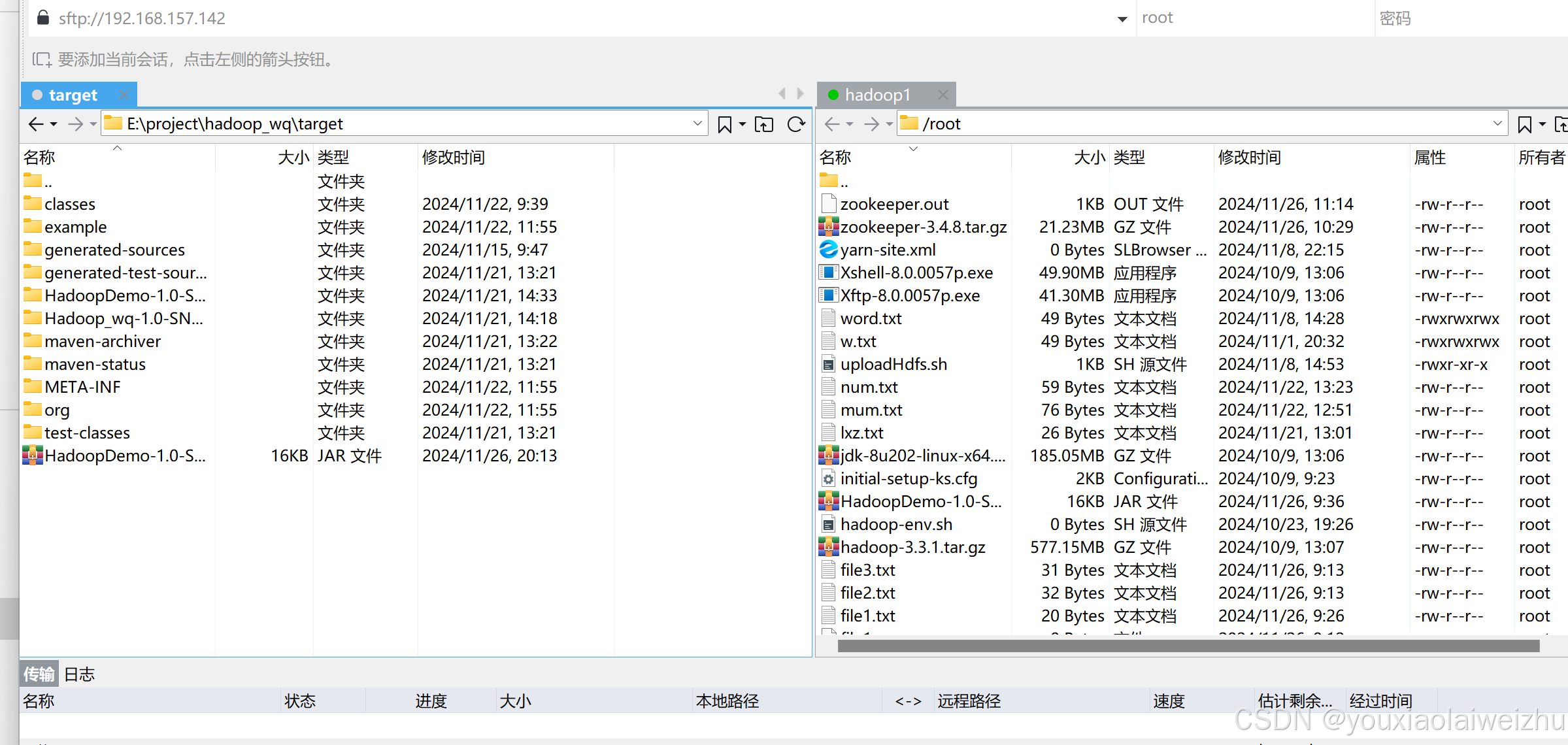Close the target tab
The width and height of the screenshot is (1568, 745).
[124, 95]
